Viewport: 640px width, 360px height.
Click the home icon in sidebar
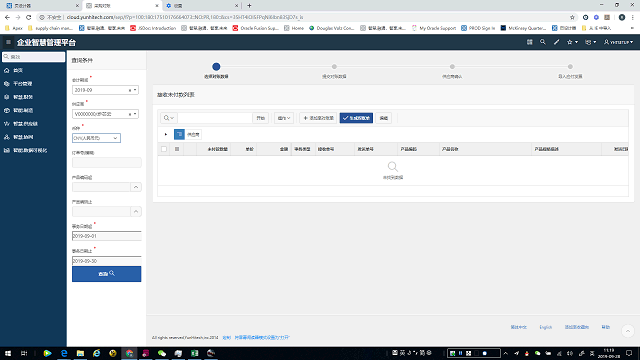7,70
